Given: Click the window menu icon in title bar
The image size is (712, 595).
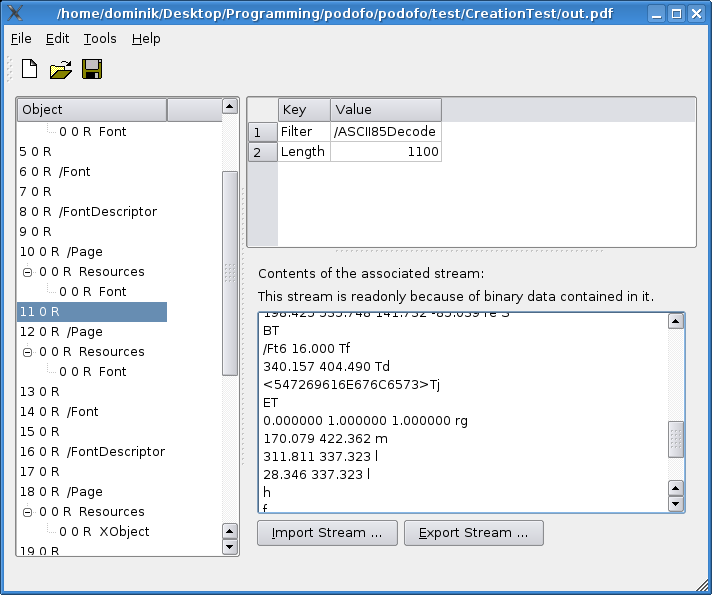Looking at the screenshot, I should tap(15, 14).
